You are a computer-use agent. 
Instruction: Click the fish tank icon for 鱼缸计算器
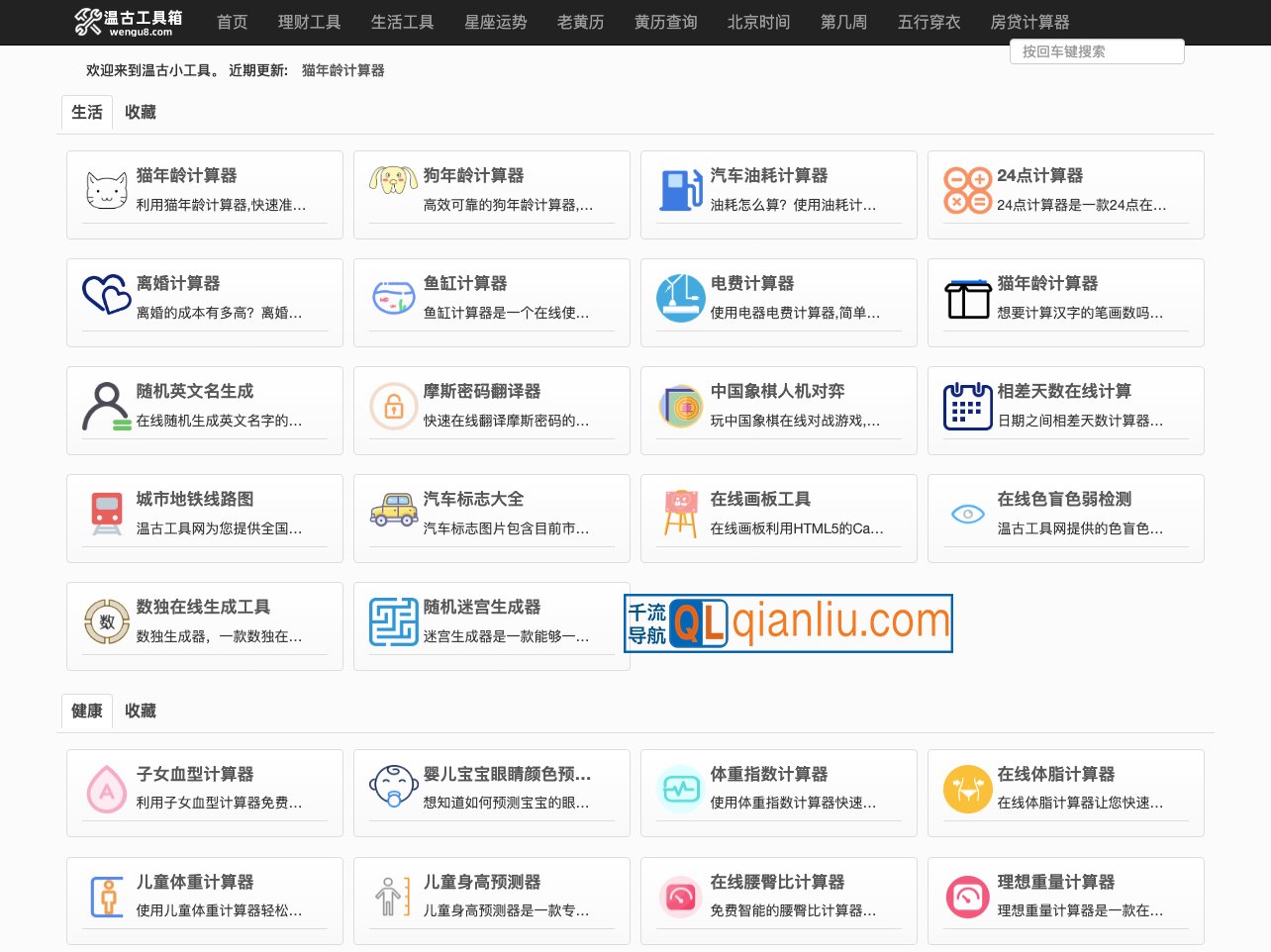click(393, 296)
